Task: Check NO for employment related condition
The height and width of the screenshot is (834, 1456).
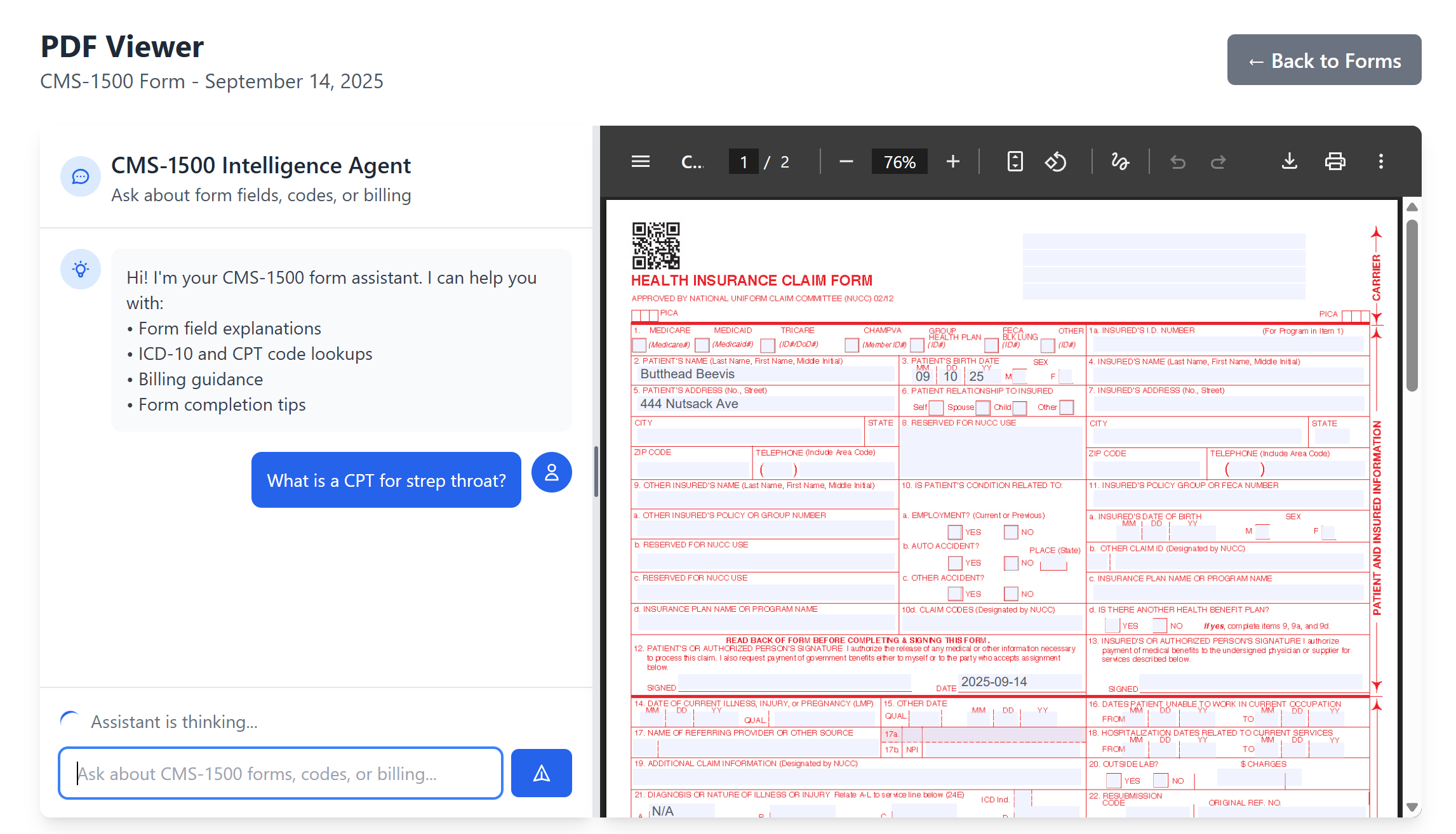Action: (1011, 533)
